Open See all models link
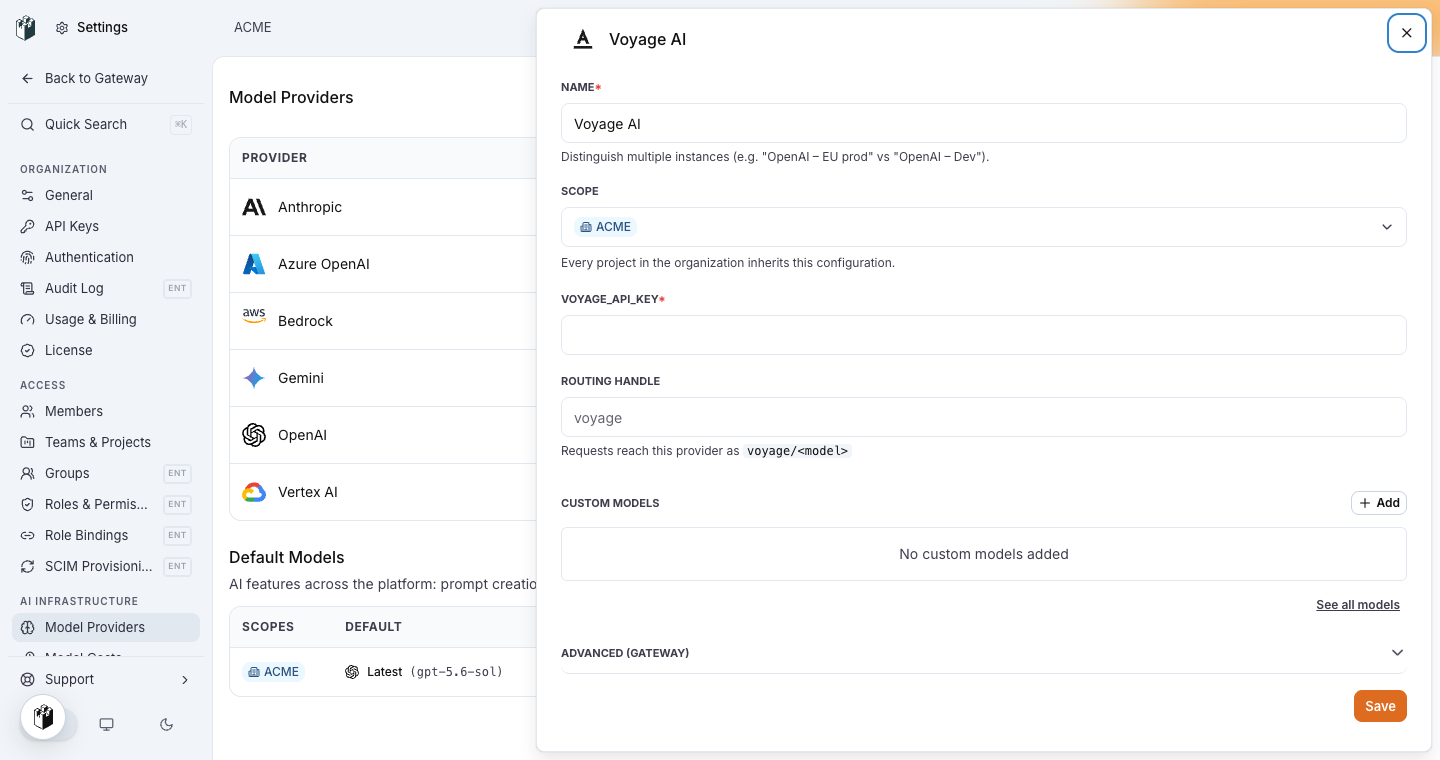The width and height of the screenshot is (1440, 760). (x=1358, y=605)
